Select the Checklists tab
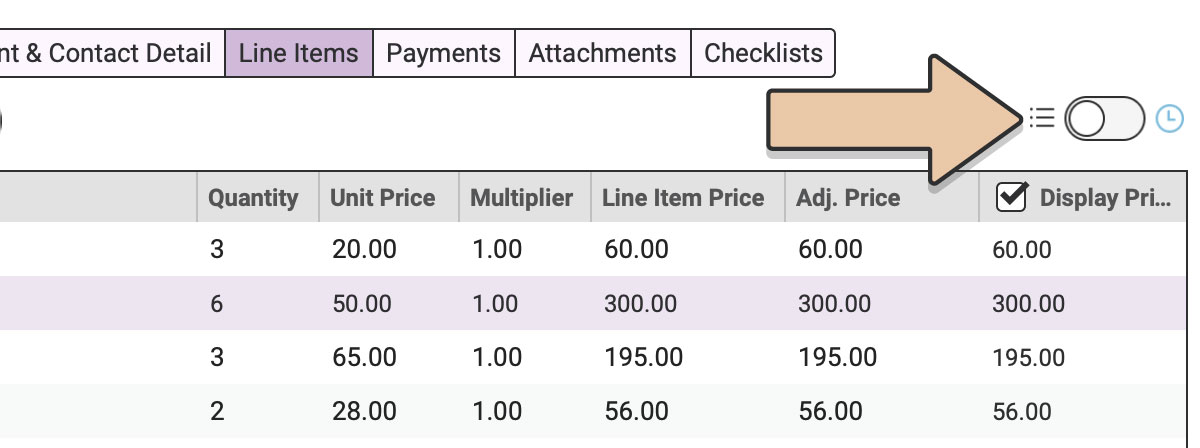This screenshot has height=448, width=1200. (x=763, y=53)
